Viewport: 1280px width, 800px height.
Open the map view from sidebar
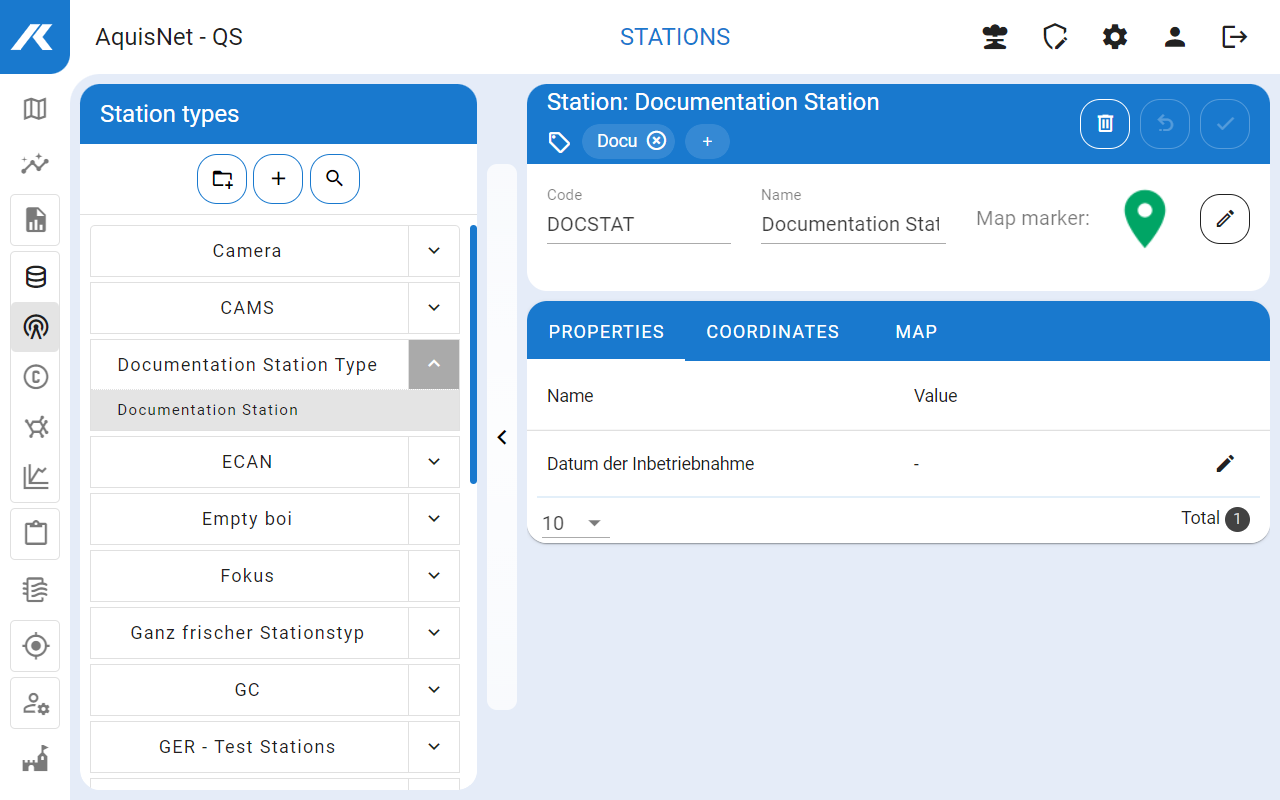pyautogui.click(x=35, y=109)
